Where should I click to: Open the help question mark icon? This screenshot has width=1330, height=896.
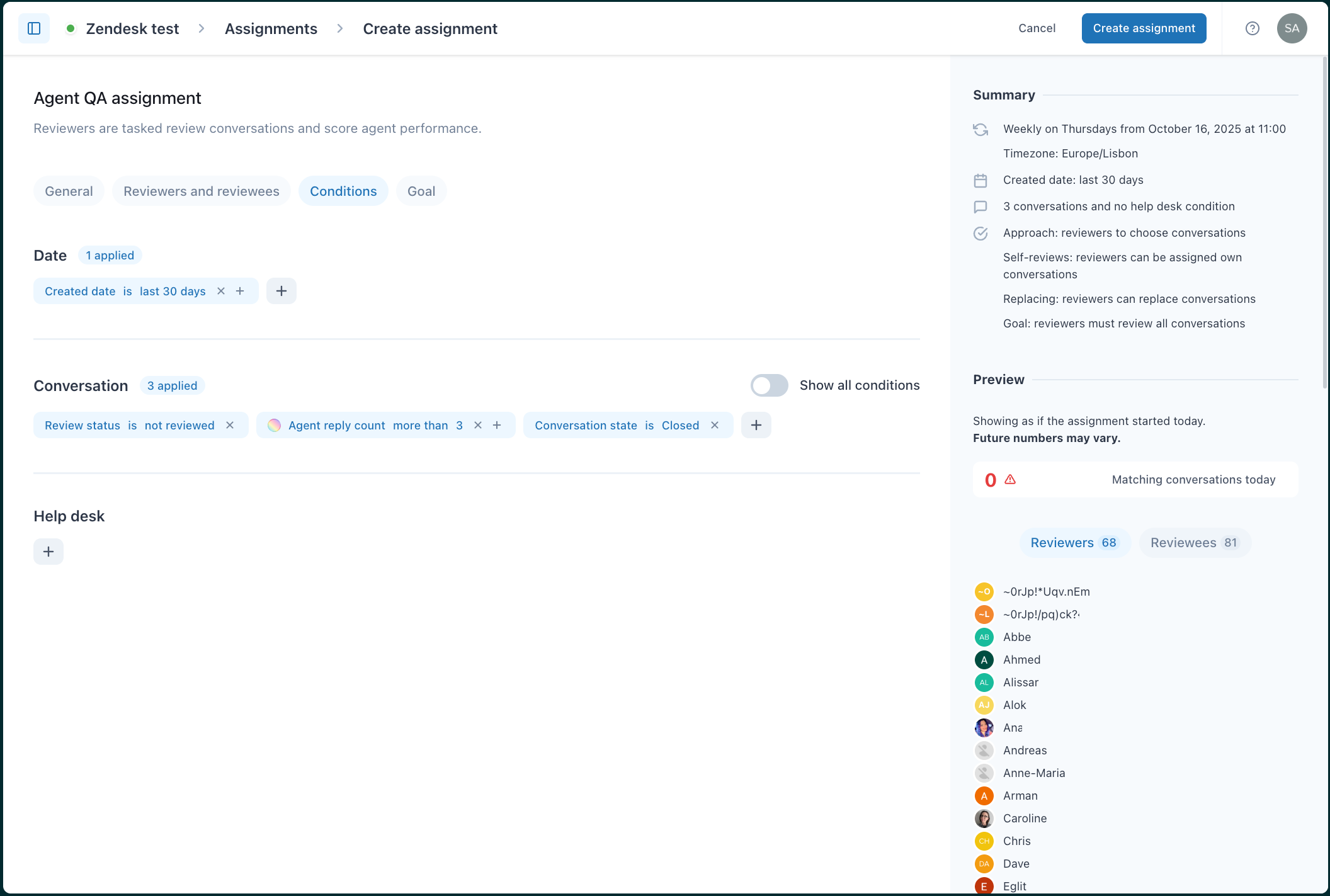pyautogui.click(x=1252, y=28)
